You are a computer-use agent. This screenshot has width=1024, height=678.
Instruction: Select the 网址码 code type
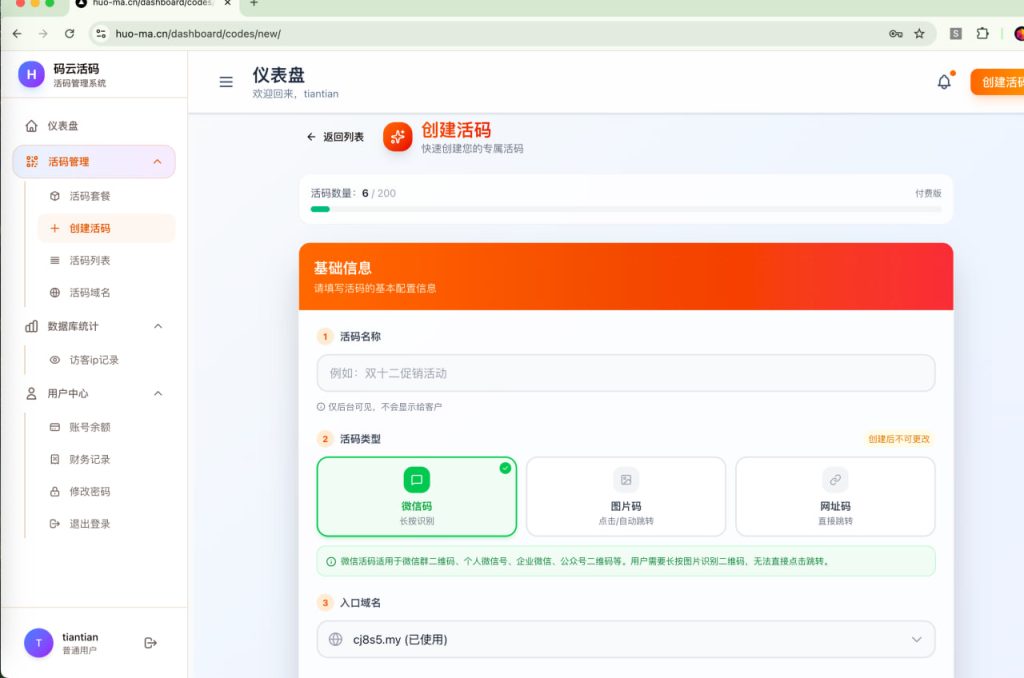click(x=835, y=497)
